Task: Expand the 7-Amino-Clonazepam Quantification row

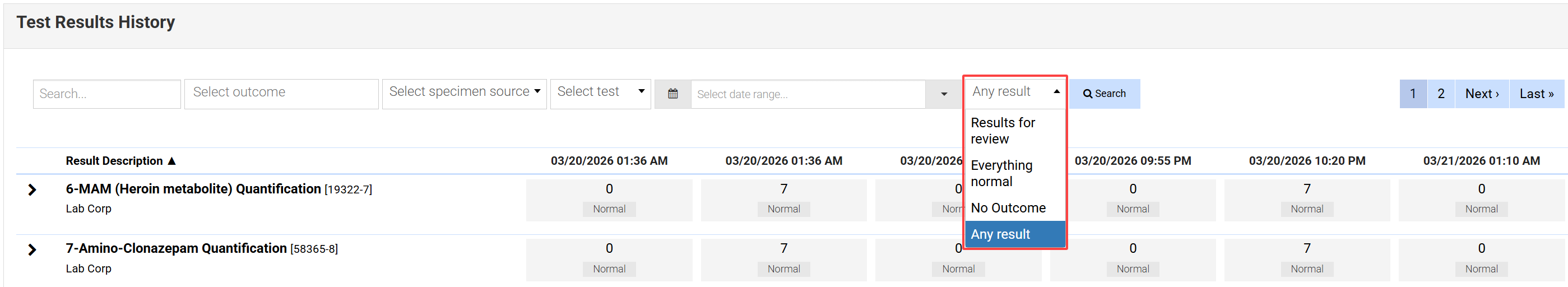Action: coord(33,250)
